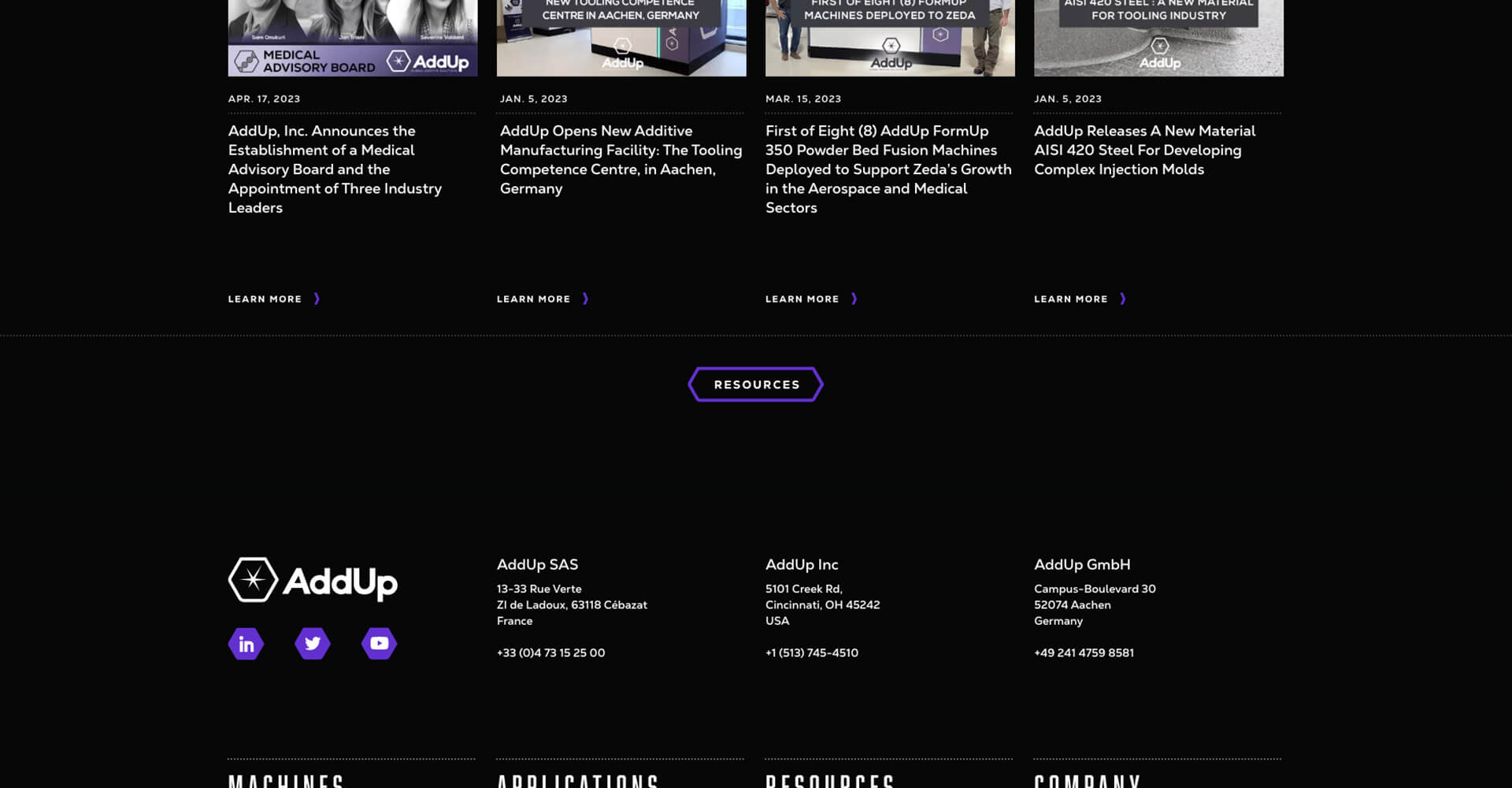The height and width of the screenshot is (788, 1512).
Task: Open Medical Advisory Board thumbnail image
Action: pyautogui.click(x=353, y=38)
